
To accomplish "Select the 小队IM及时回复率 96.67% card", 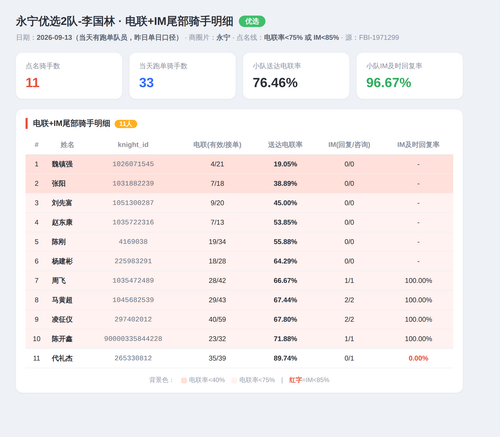I will [410, 76].
